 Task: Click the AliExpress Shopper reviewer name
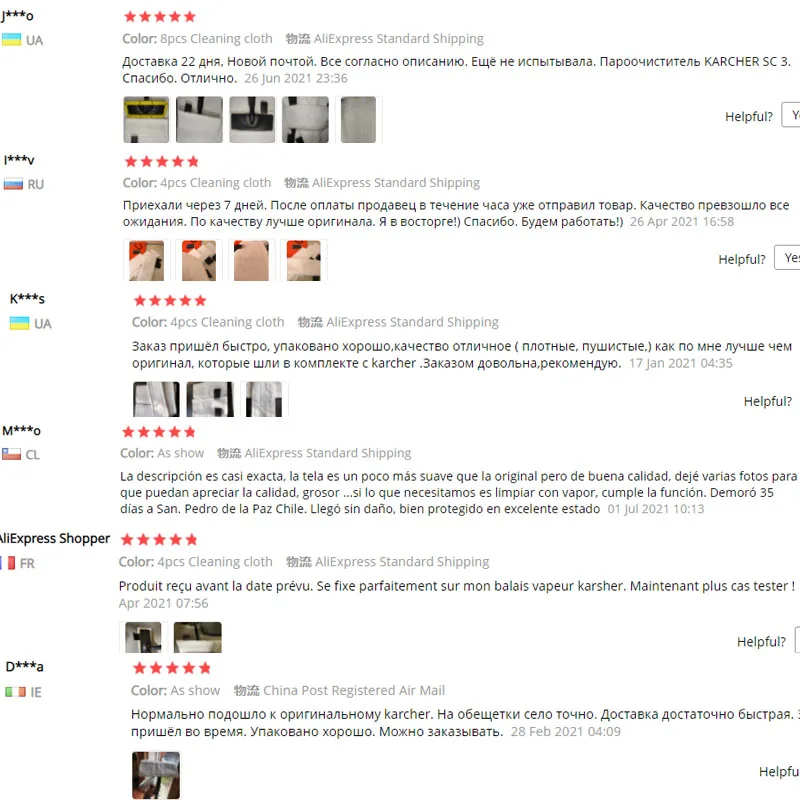pos(55,538)
